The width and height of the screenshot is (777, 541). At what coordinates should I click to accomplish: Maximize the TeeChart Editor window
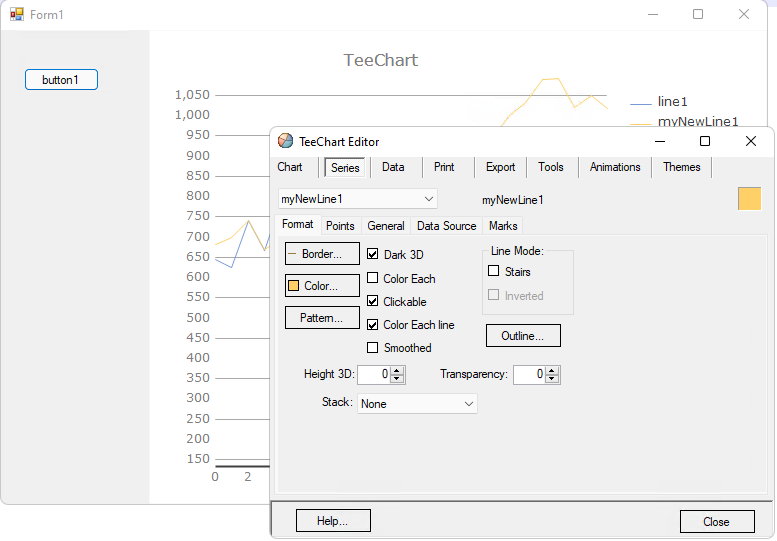click(x=705, y=141)
